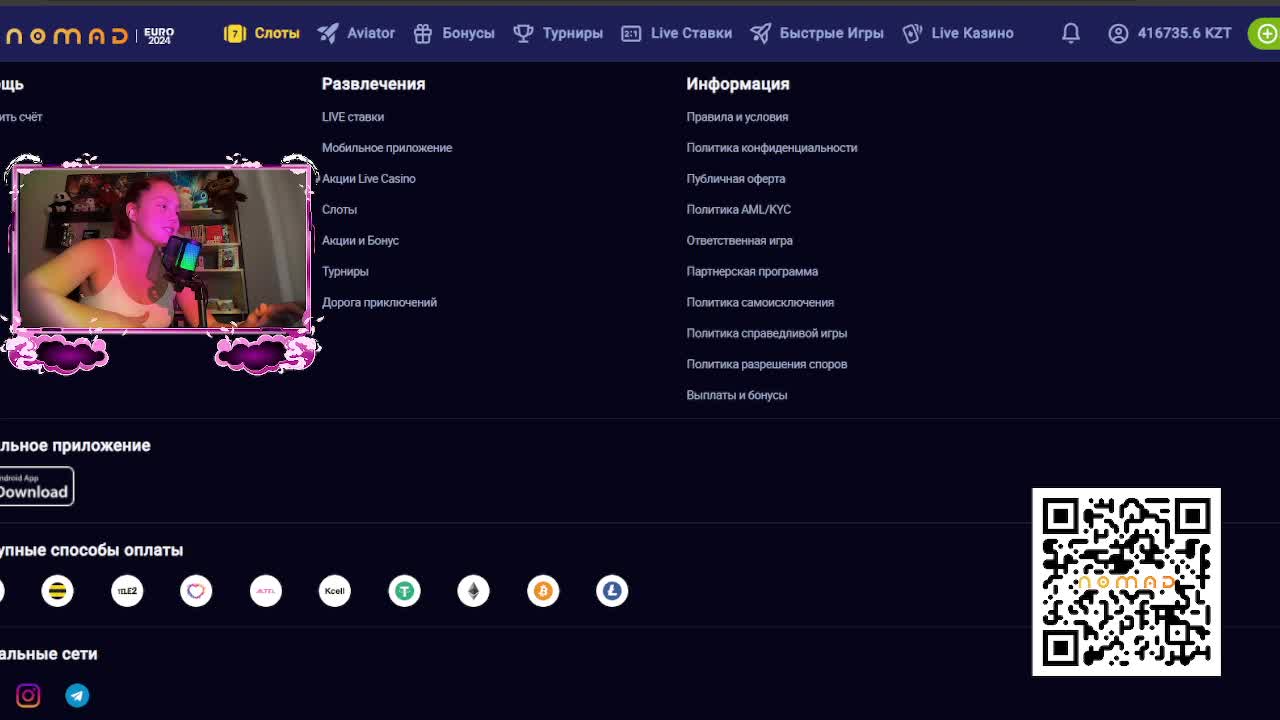Follow the LIVE ставки footer link
1280x720 pixels.
click(x=353, y=117)
